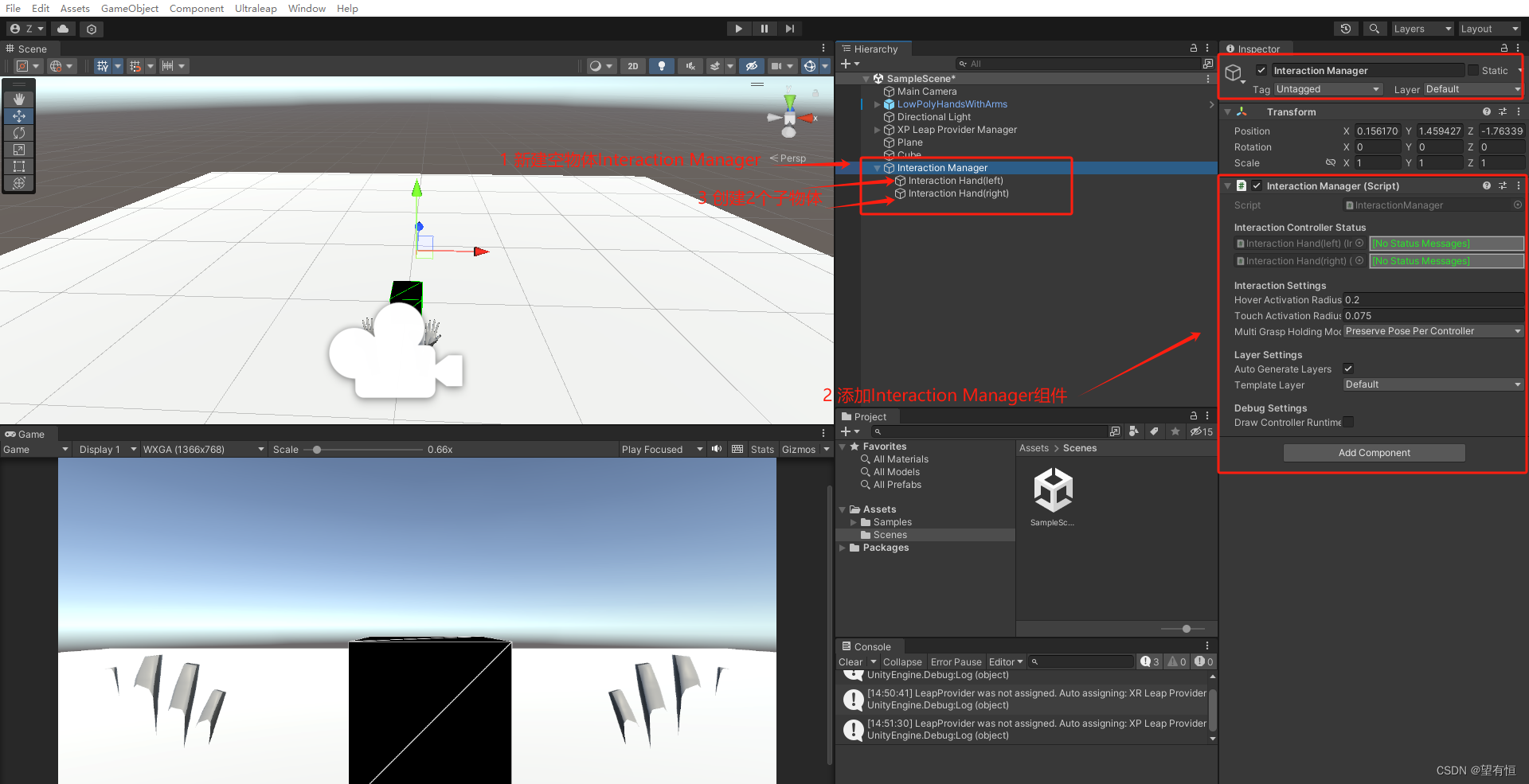This screenshot has height=784, width=1529.
Task: Click the Clear button in Console
Action: [x=851, y=661]
